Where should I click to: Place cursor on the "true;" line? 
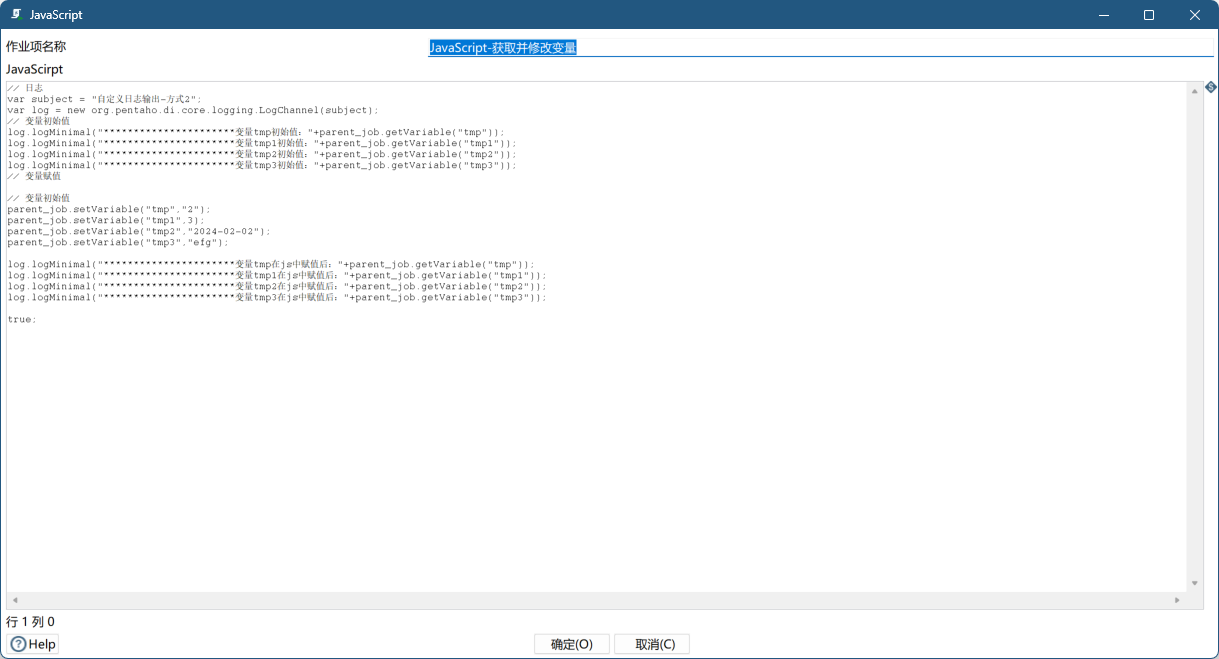click(22, 319)
